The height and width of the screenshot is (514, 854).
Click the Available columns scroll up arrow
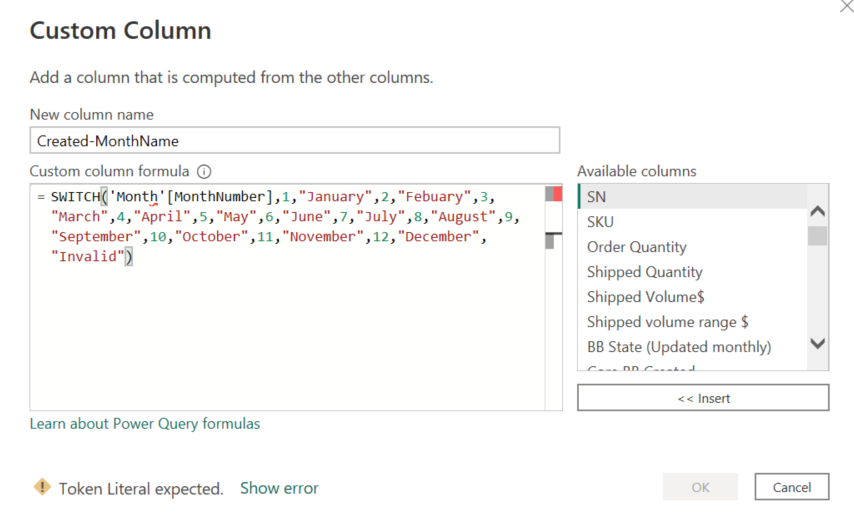818,211
